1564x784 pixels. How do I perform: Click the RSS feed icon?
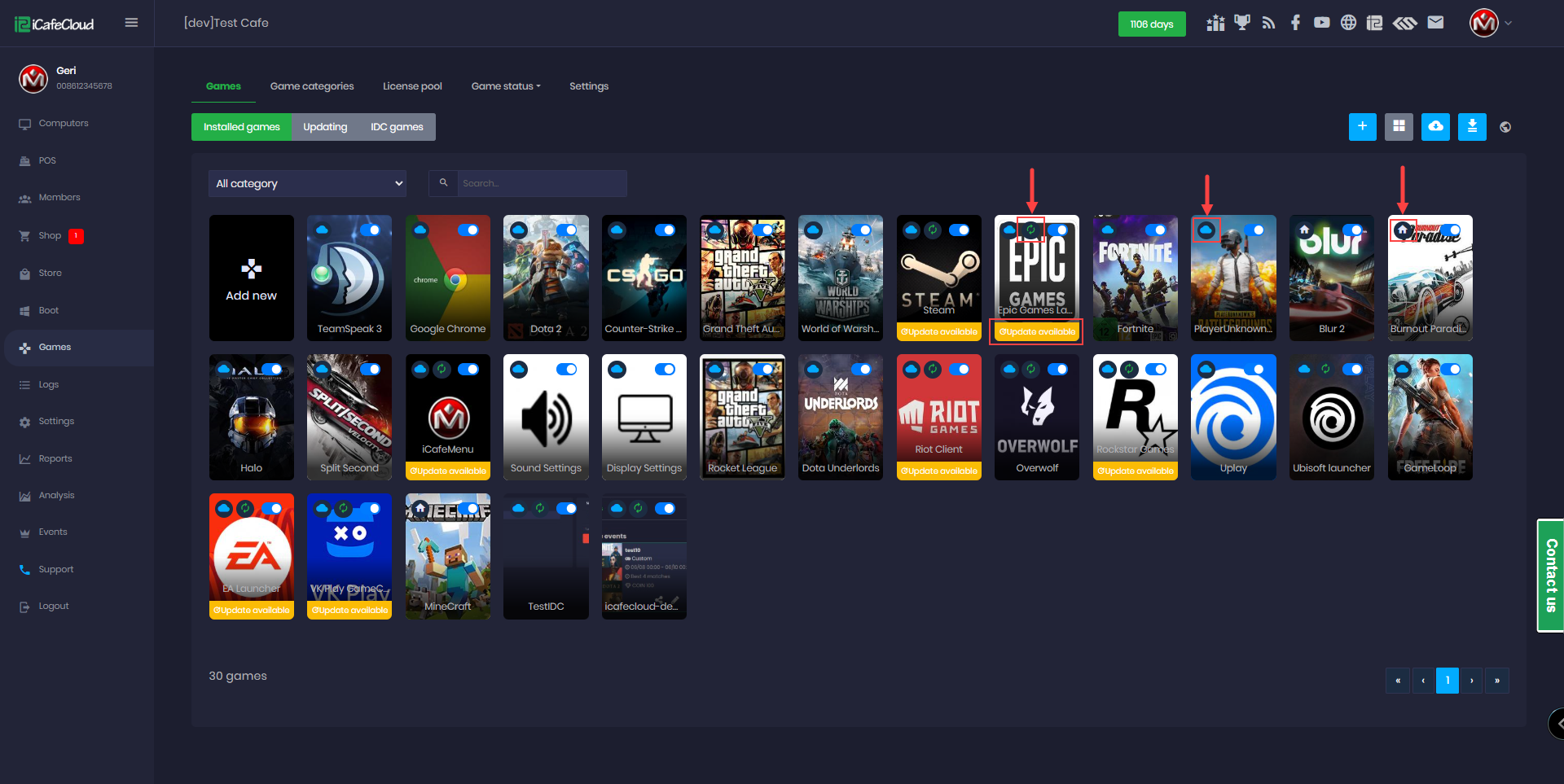pos(1268,23)
